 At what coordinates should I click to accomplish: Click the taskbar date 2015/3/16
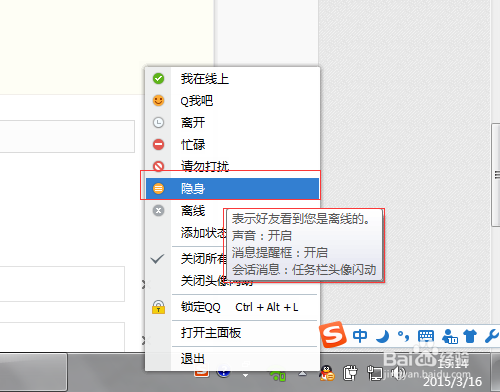[452, 381]
